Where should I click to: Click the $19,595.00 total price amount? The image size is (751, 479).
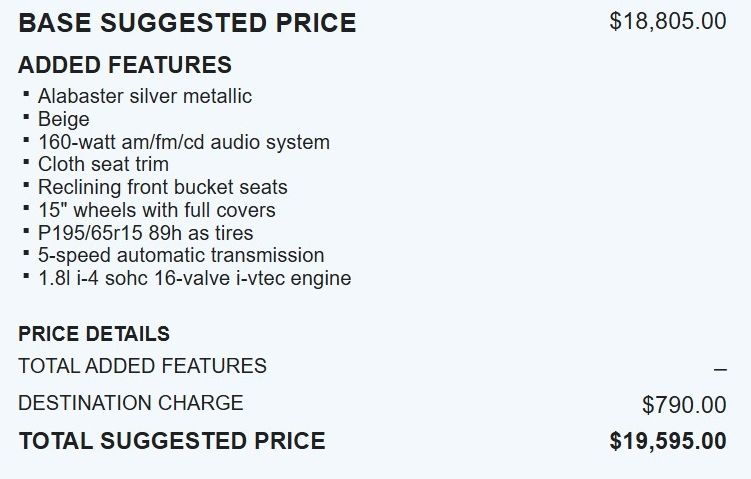pos(667,441)
